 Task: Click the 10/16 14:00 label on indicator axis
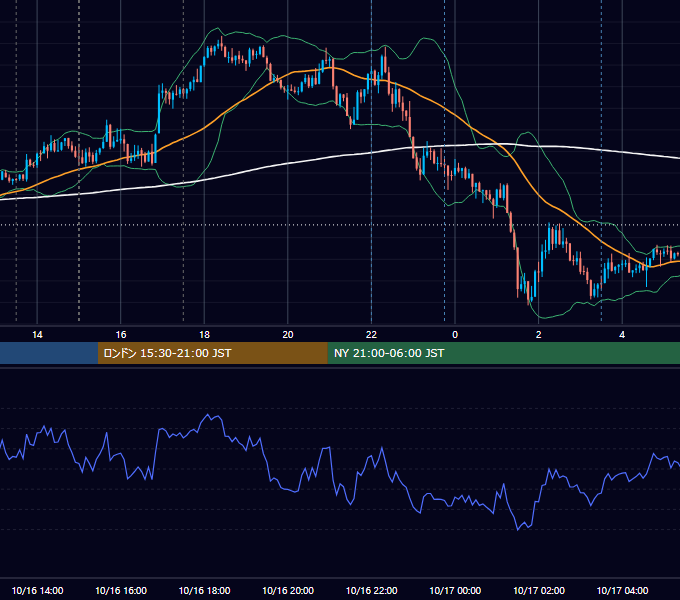click(37, 590)
